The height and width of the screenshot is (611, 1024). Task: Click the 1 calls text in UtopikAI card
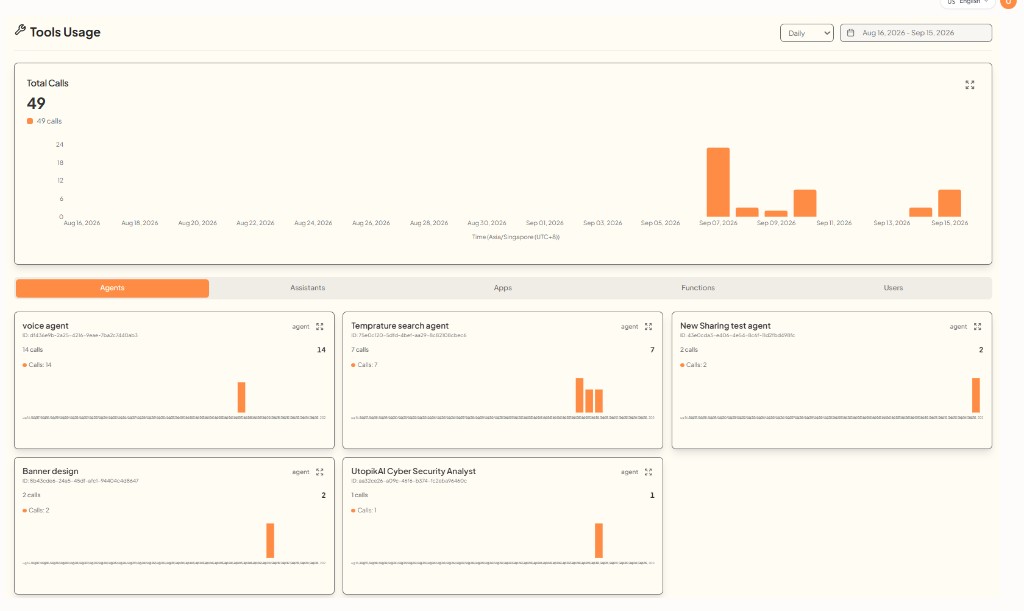(360, 495)
